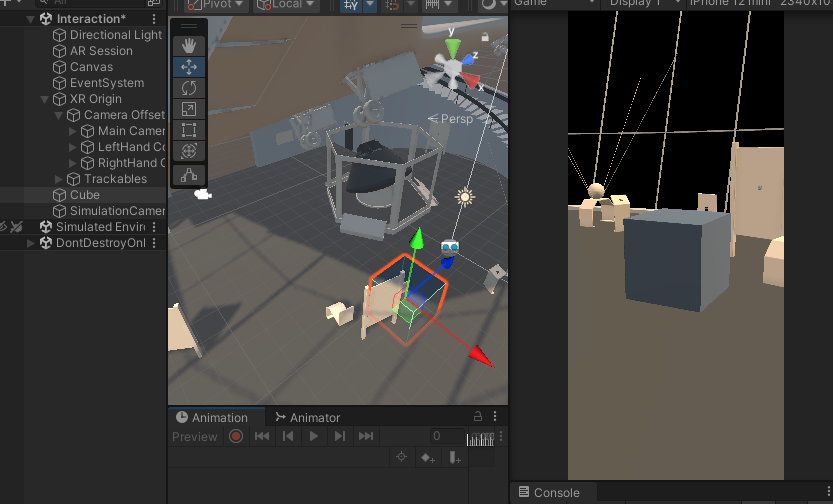Select the Hand view tool
The width and height of the screenshot is (833, 504).
pos(189,46)
